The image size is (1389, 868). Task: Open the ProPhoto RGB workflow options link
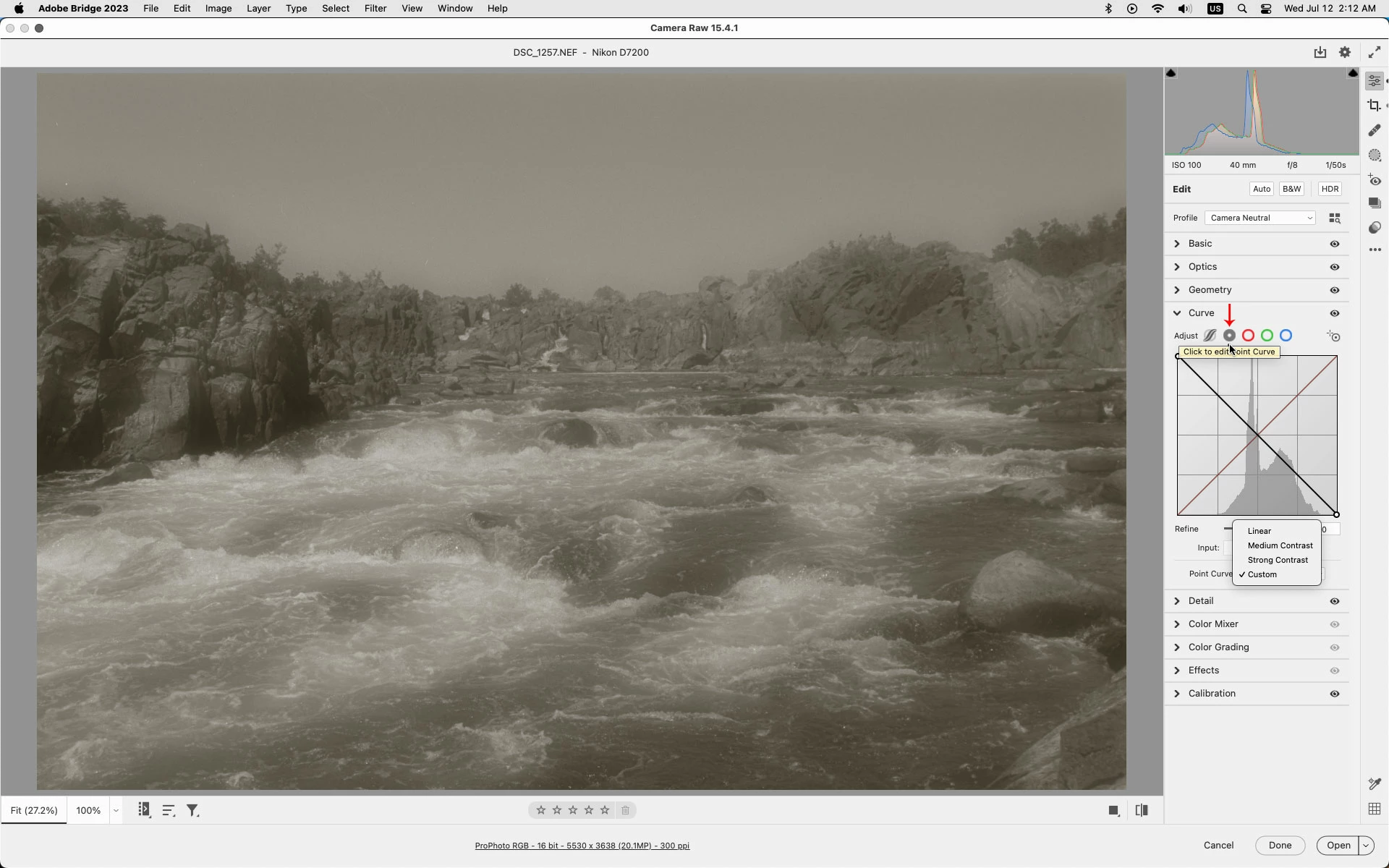point(582,846)
